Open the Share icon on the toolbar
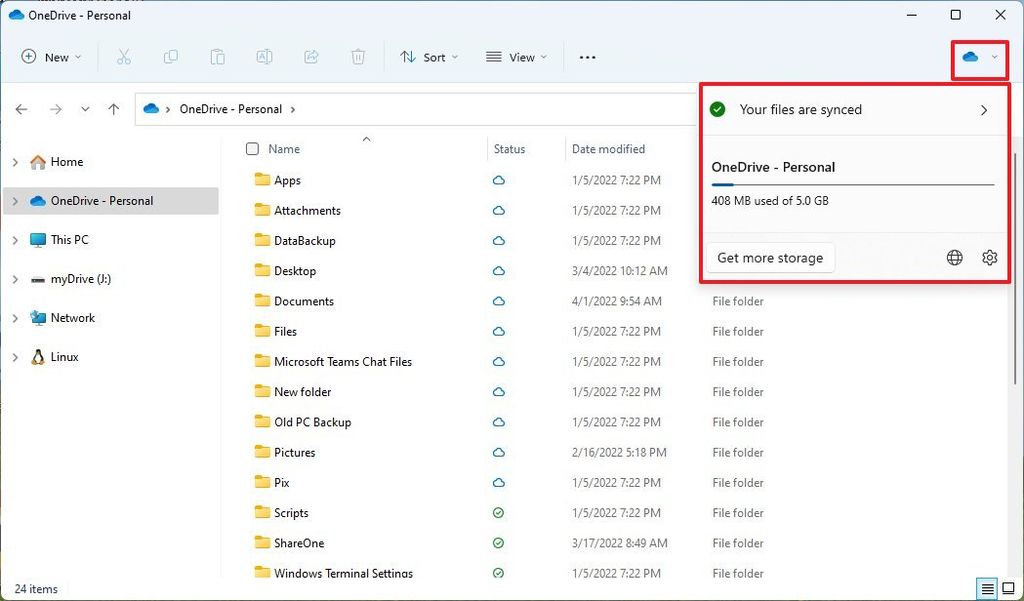Viewport: 1024px width, 601px height. tap(311, 57)
